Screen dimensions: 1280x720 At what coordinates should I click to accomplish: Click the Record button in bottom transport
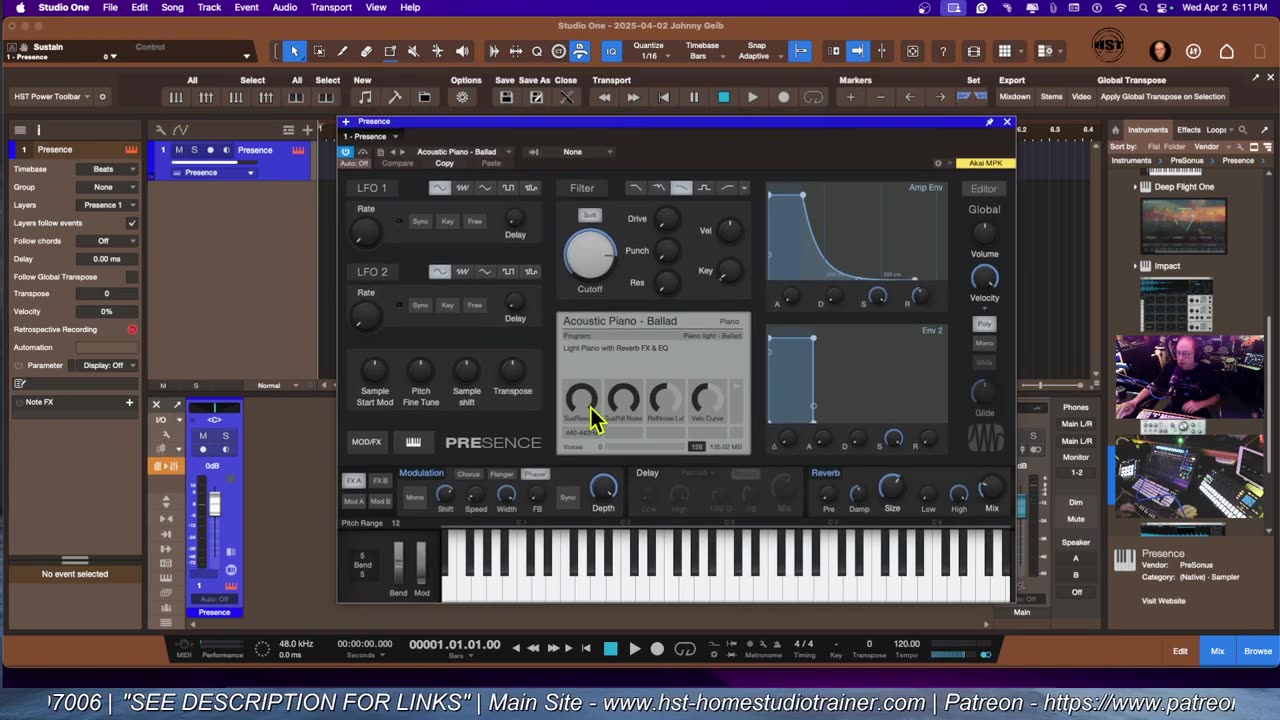point(657,649)
